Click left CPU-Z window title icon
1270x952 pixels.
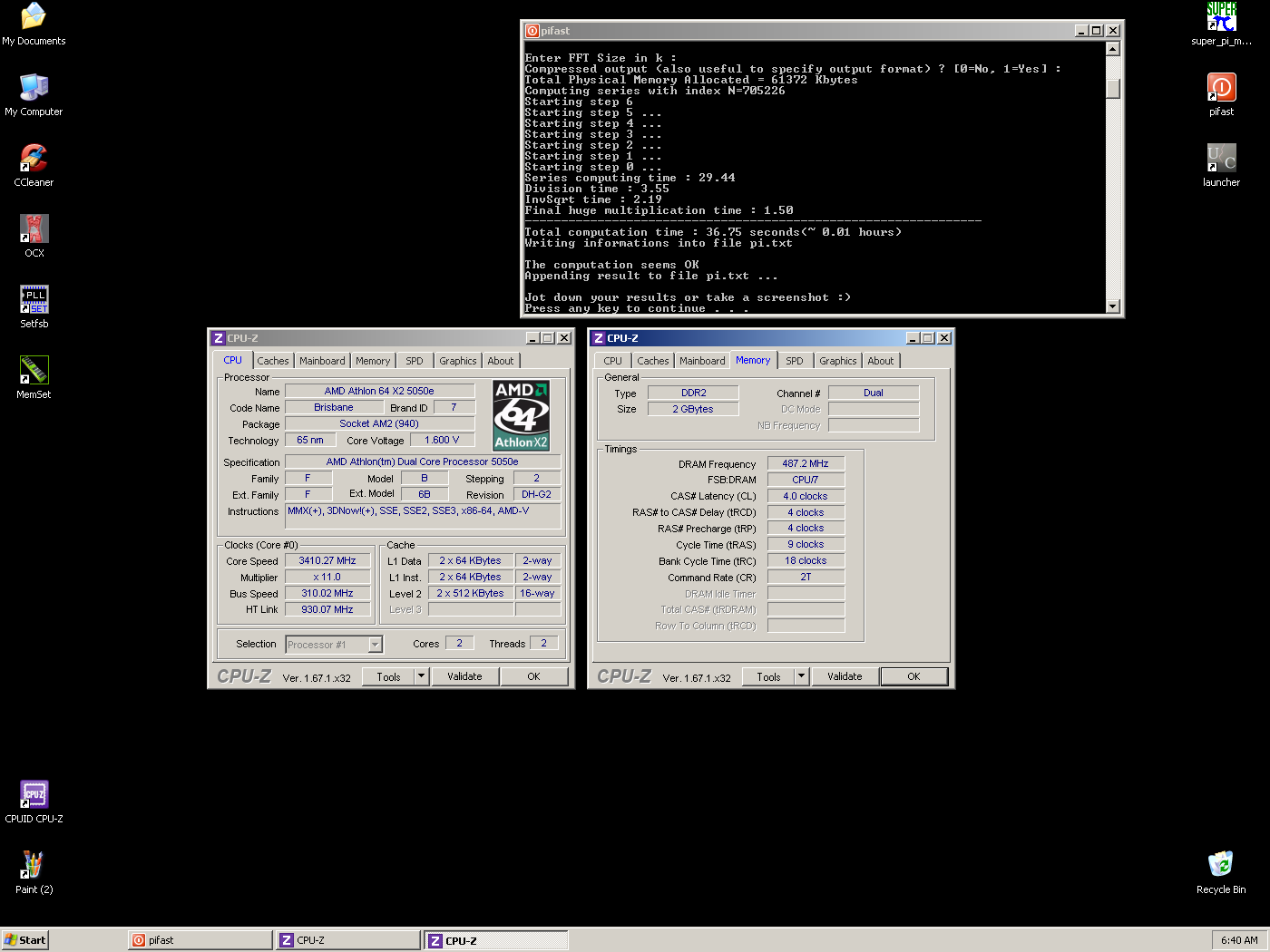coord(218,338)
